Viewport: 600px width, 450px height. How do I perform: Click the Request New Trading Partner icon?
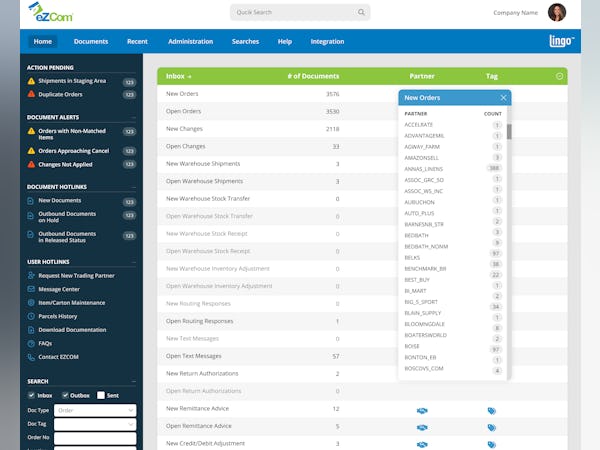point(31,276)
